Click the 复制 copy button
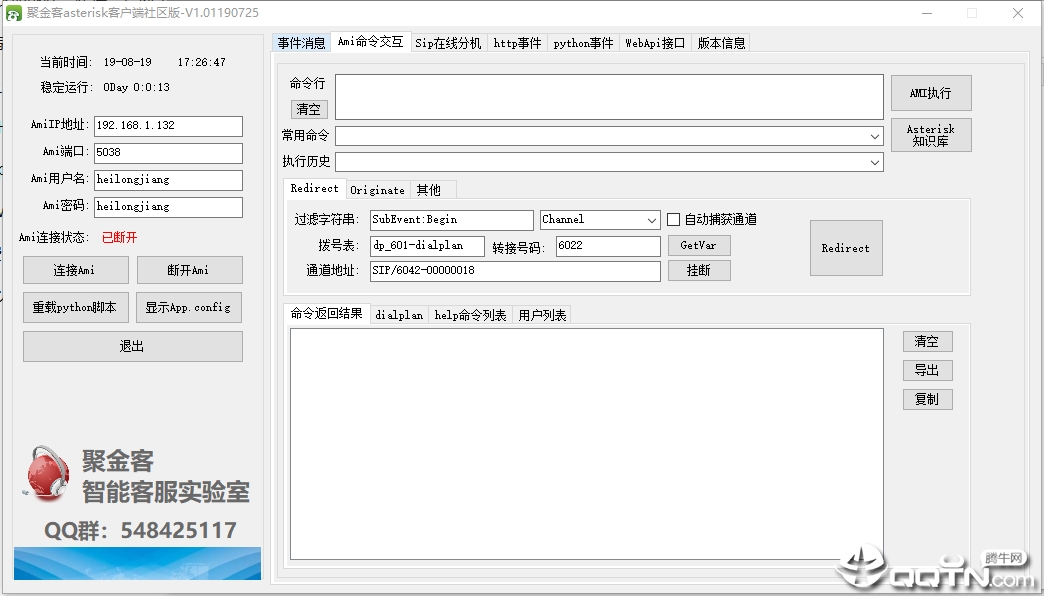 (x=927, y=400)
